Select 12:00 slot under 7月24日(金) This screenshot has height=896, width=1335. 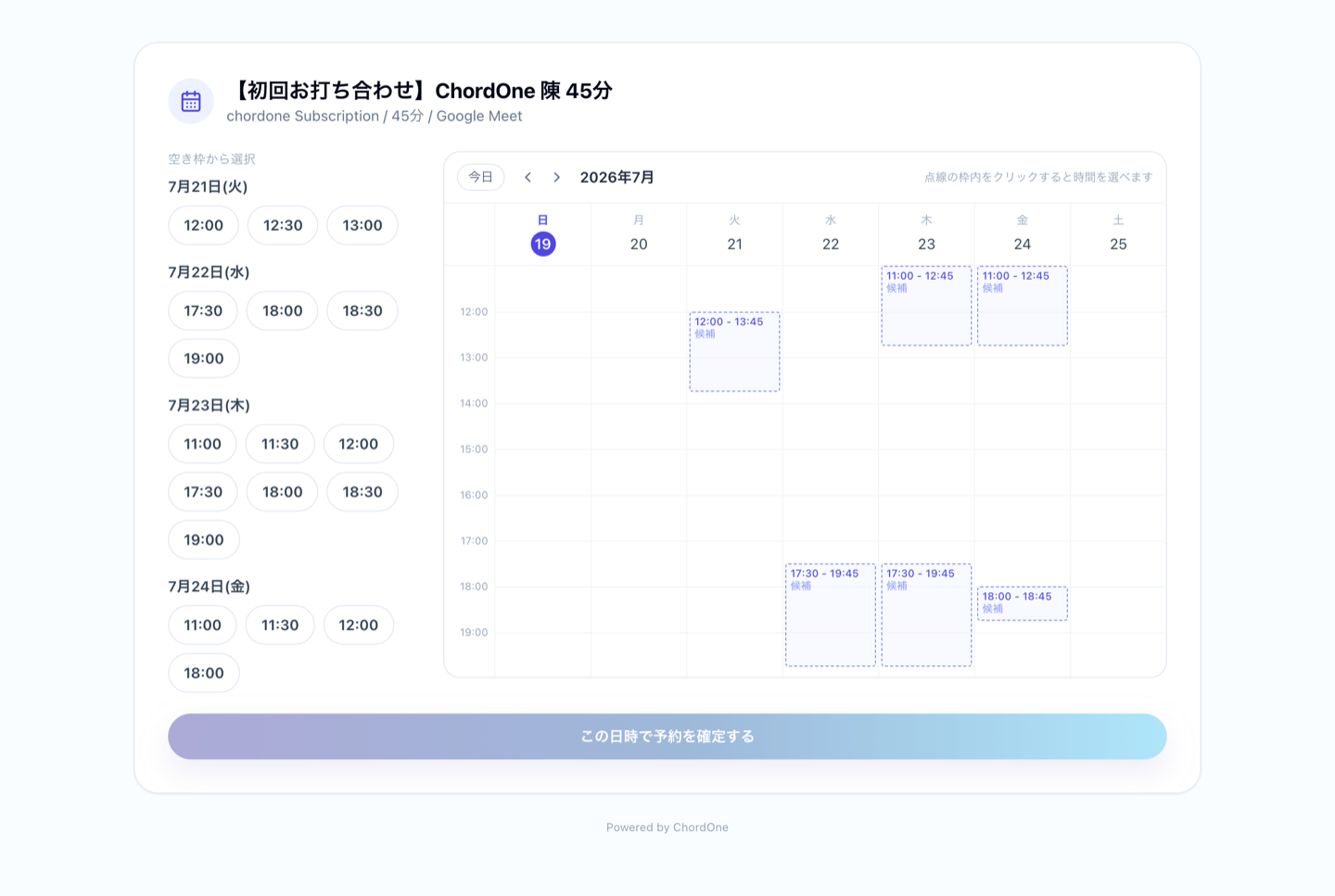pos(359,625)
